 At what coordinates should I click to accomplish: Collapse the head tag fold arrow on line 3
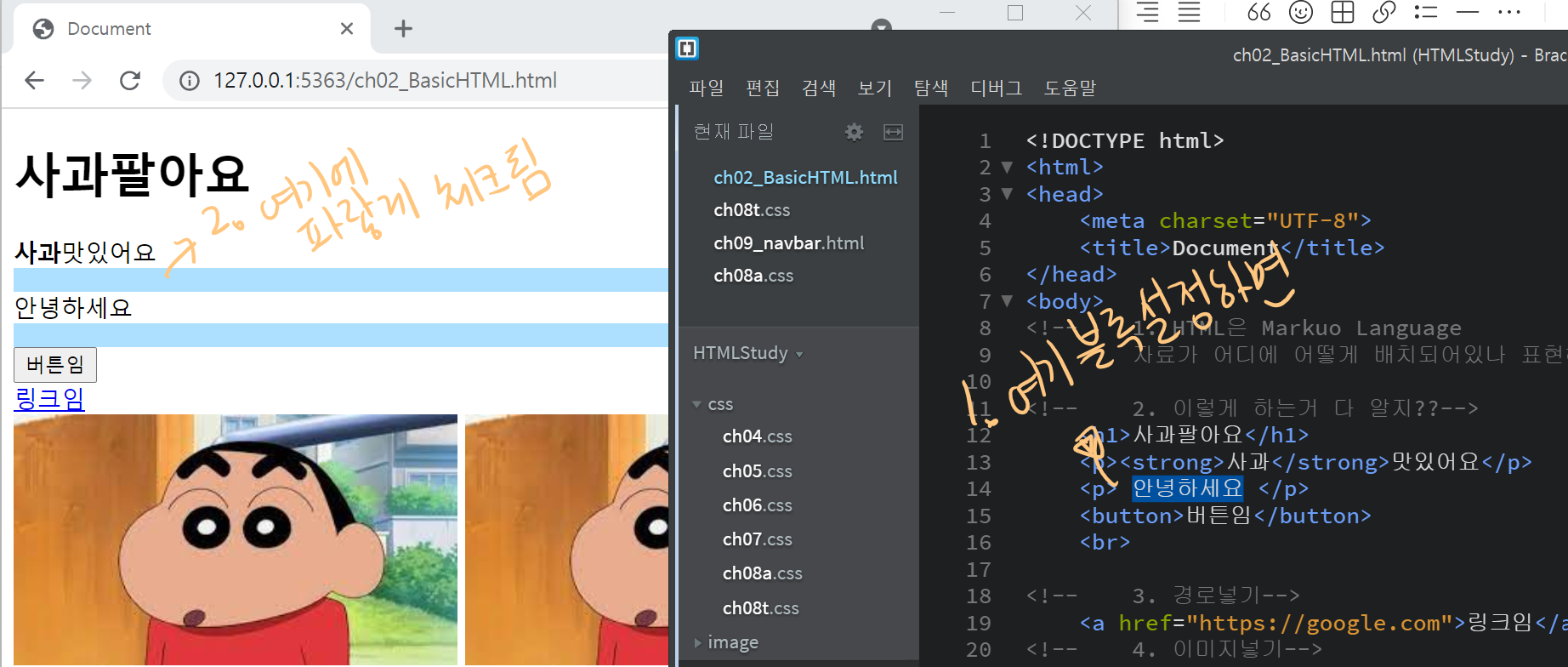pos(1007,195)
